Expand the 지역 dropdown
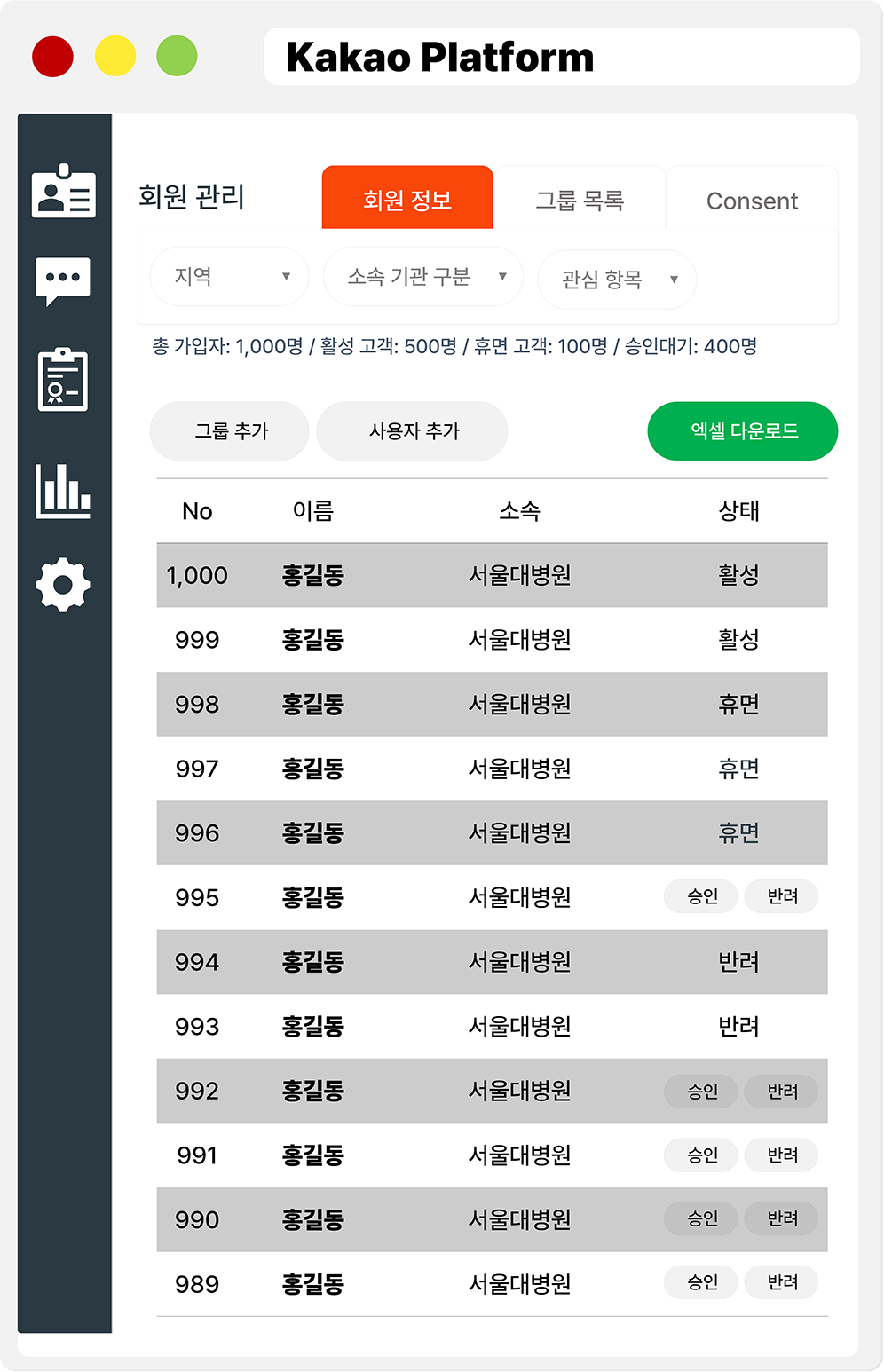884x1372 pixels. 229,277
